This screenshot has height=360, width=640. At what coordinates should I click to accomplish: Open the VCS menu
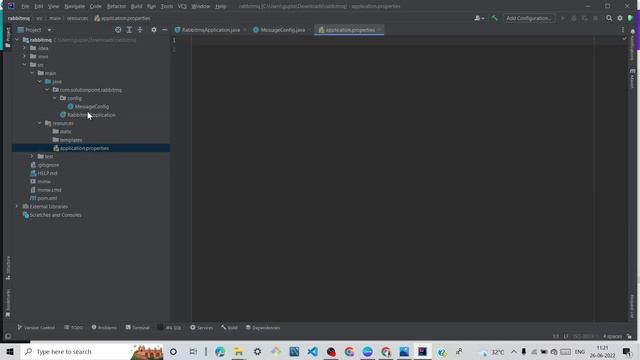click(182, 7)
